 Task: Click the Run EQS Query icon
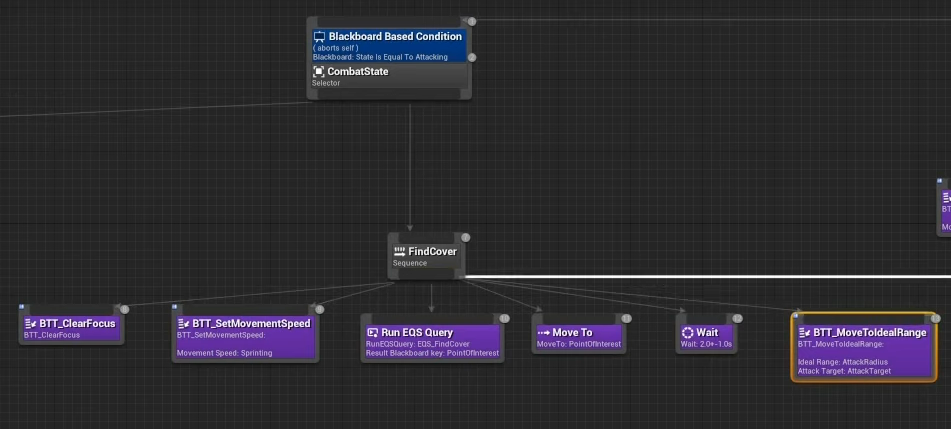pos(372,332)
